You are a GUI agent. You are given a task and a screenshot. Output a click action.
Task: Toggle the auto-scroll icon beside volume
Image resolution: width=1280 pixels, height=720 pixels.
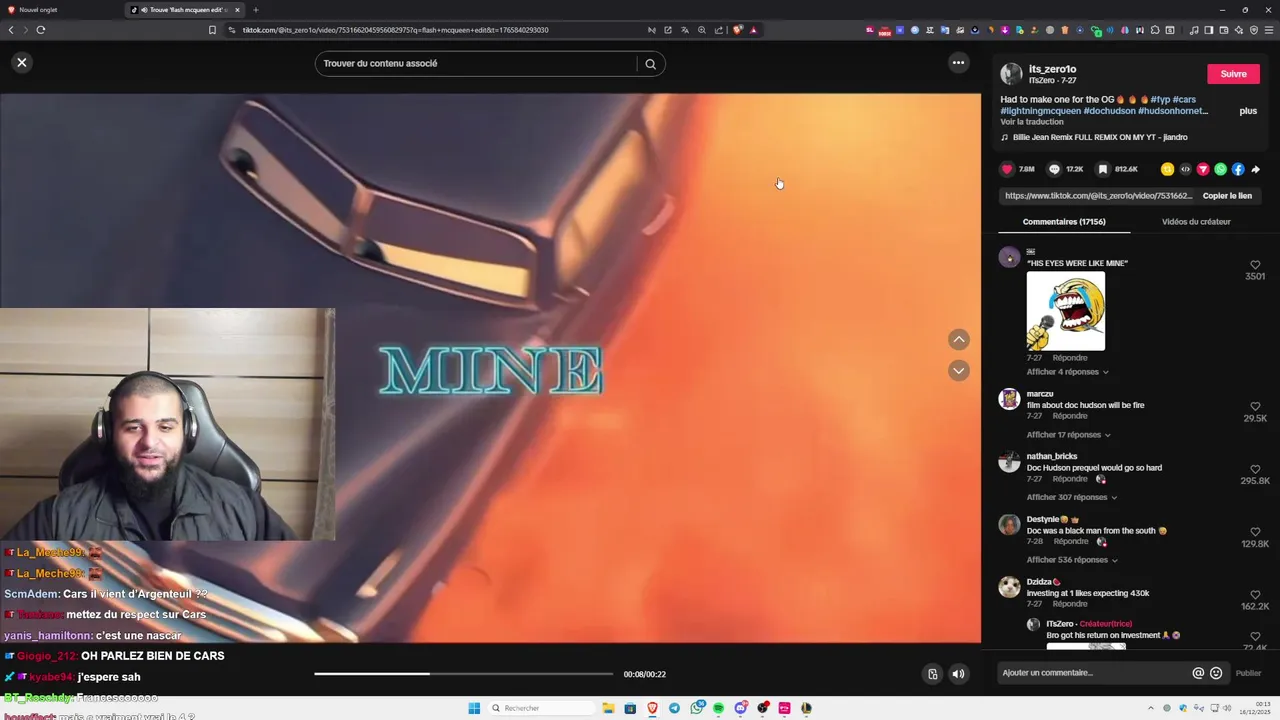click(932, 674)
